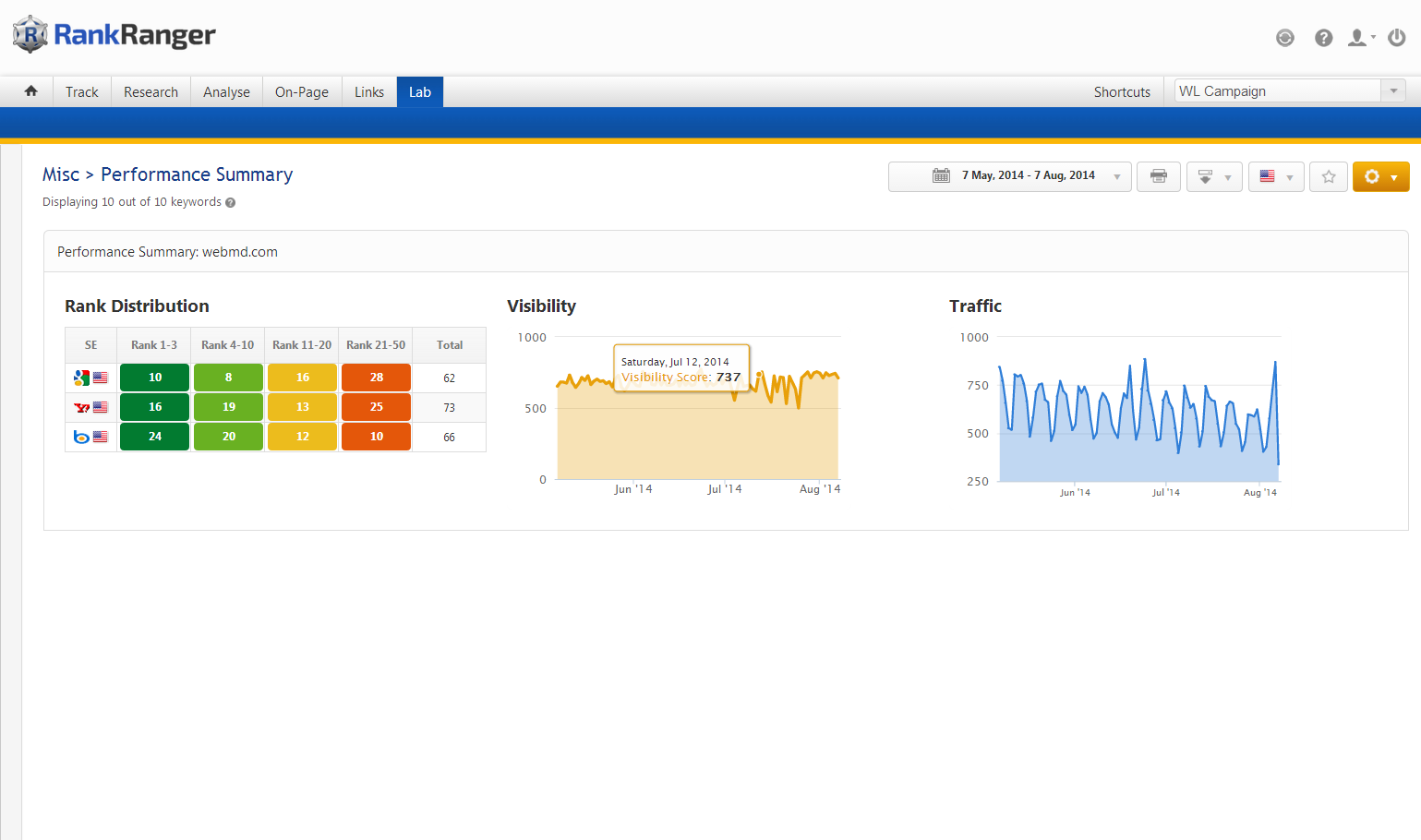Open the US flag country dropdown
The height and width of the screenshot is (840, 1421).
click(x=1275, y=176)
